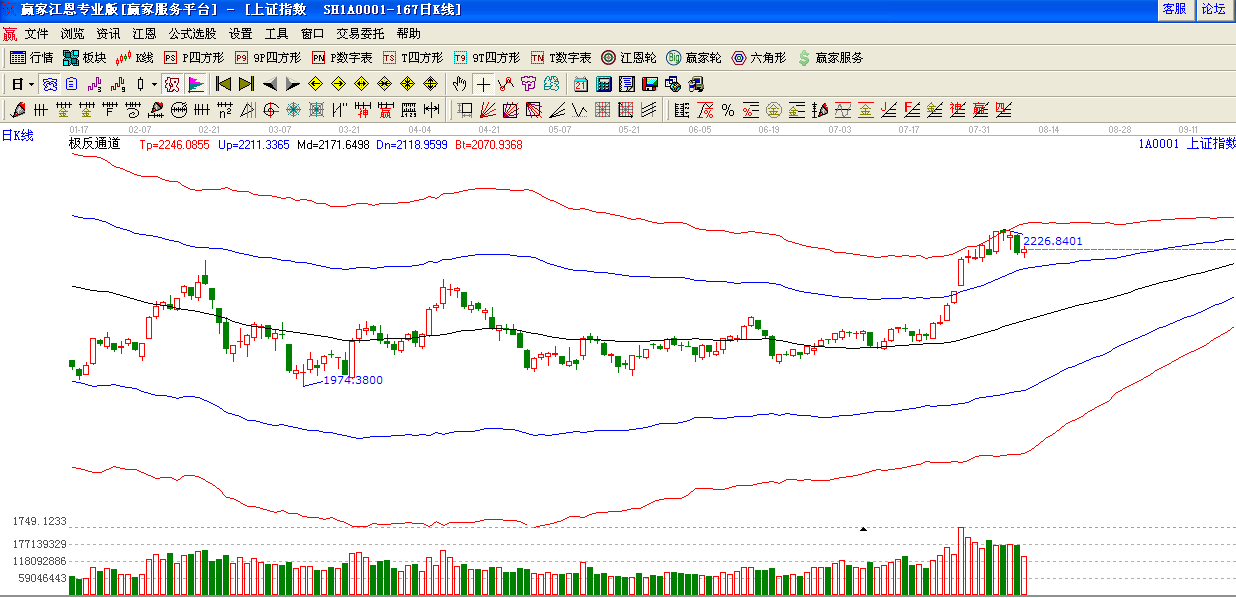1236x598 pixels.
Task: Jump to the first bar with skip-back arrow
Action: coord(224,84)
